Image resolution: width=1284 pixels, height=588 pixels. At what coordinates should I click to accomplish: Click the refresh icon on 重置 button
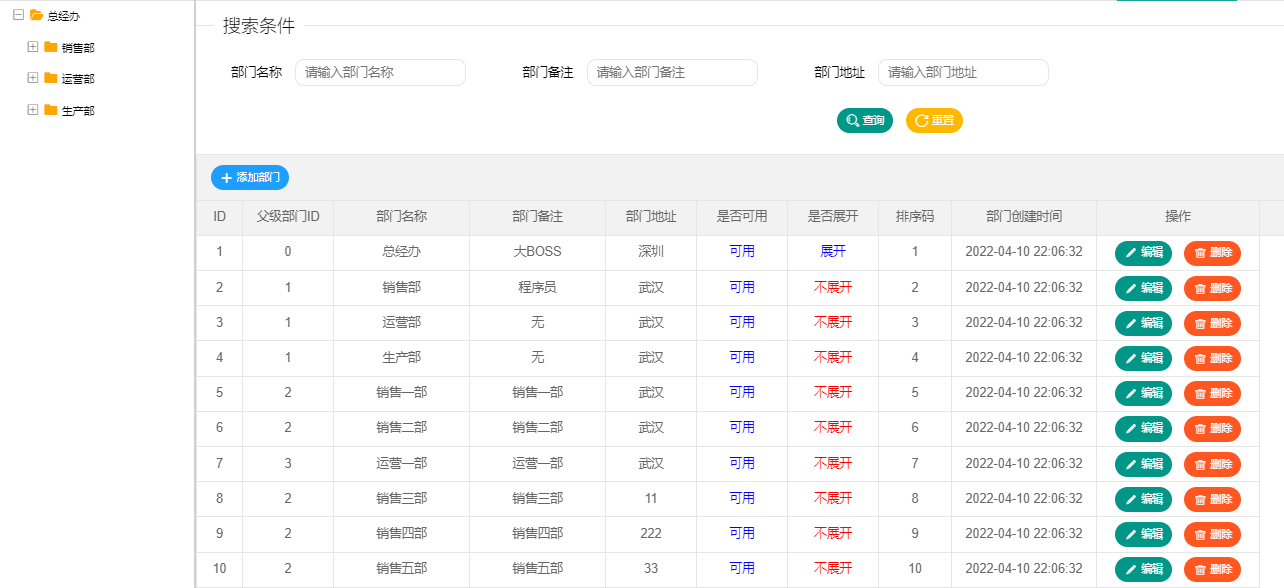point(922,120)
